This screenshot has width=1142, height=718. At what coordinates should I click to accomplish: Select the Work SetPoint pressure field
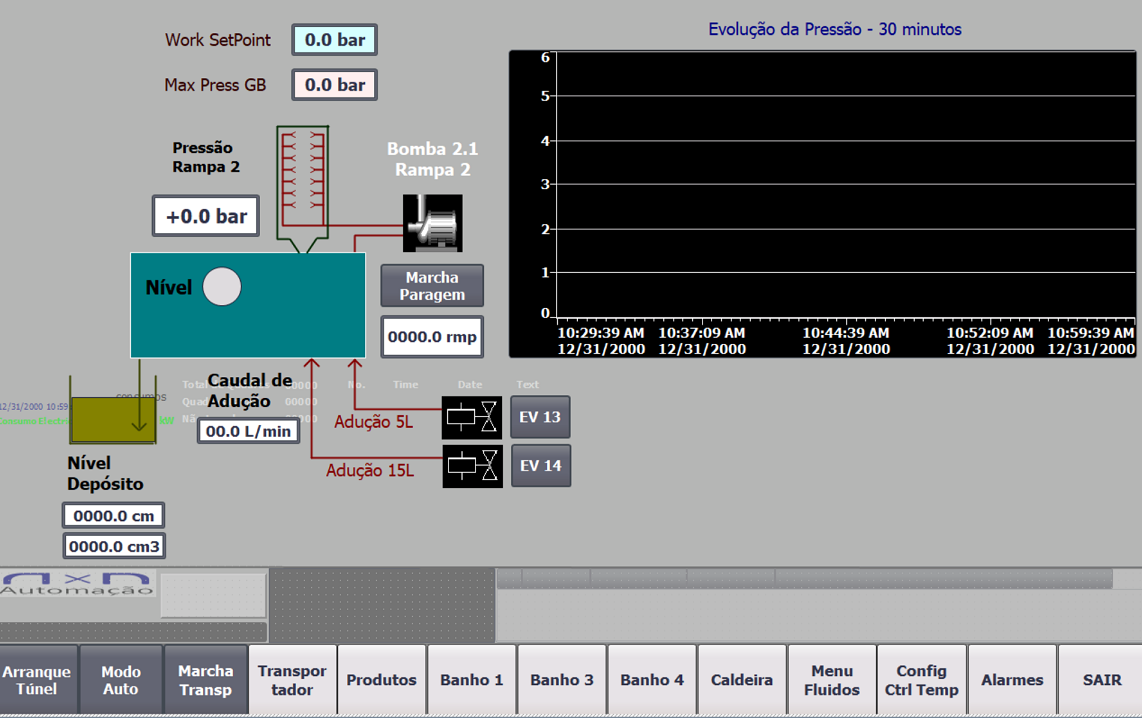(335, 40)
